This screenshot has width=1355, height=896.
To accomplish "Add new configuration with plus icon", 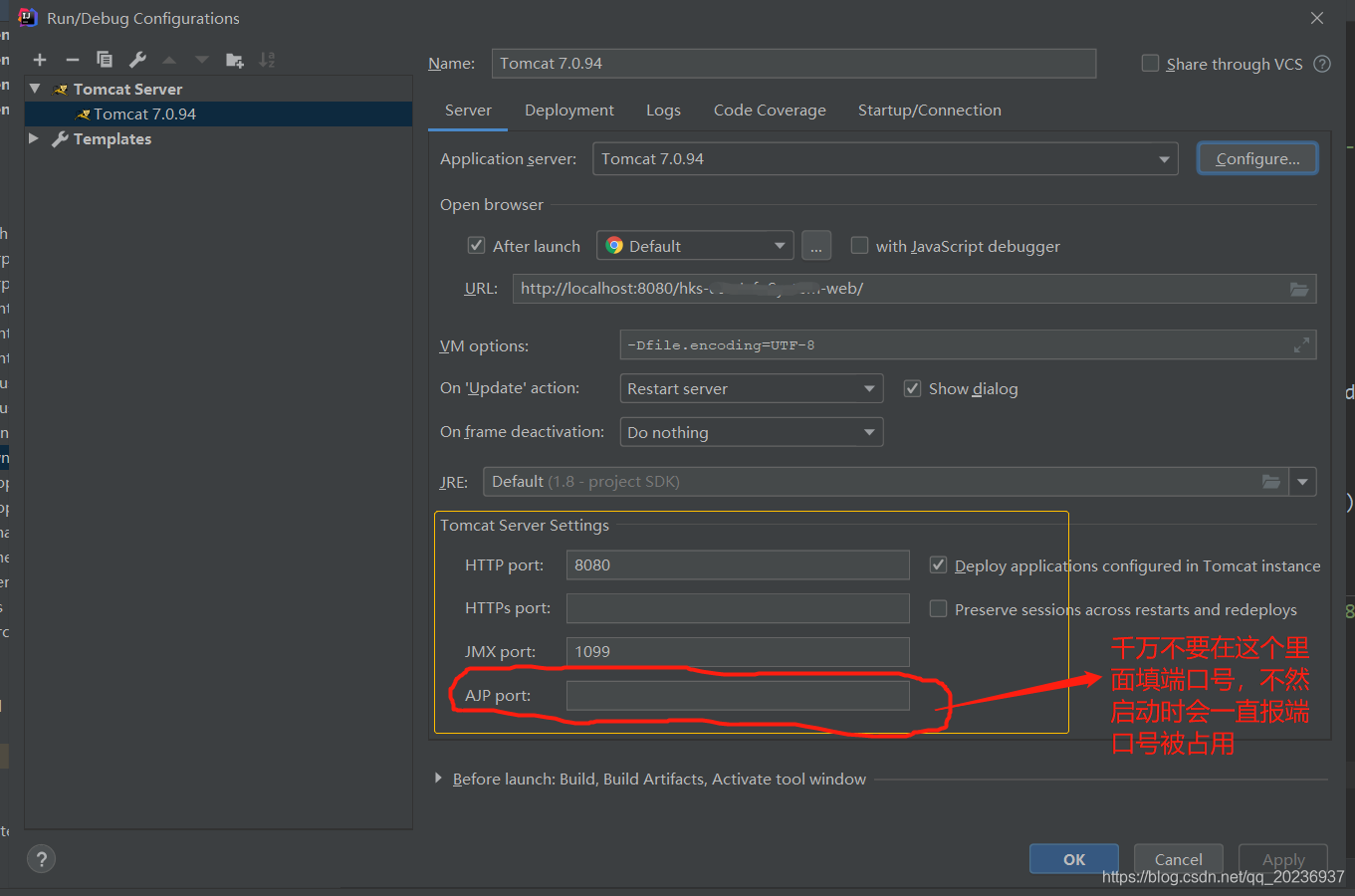I will 40,60.
